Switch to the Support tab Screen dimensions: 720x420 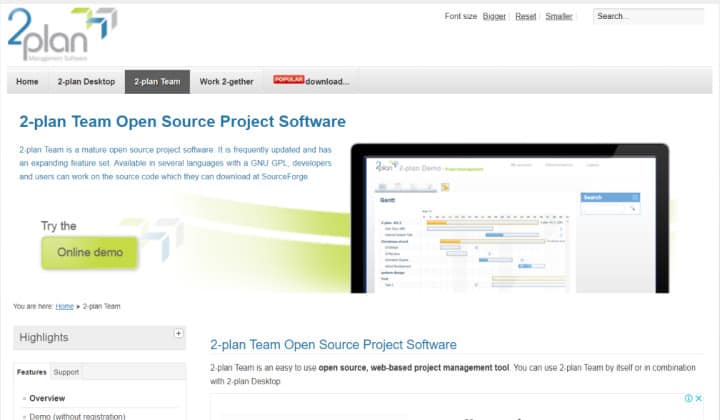click(66, 372)
